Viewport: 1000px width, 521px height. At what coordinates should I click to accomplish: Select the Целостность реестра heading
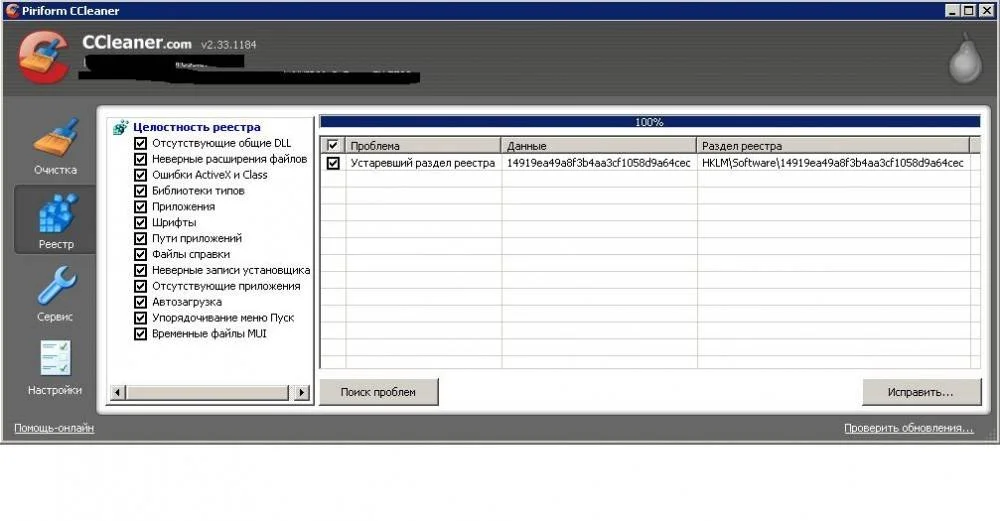pyautogui.click(x=196, y=127)
